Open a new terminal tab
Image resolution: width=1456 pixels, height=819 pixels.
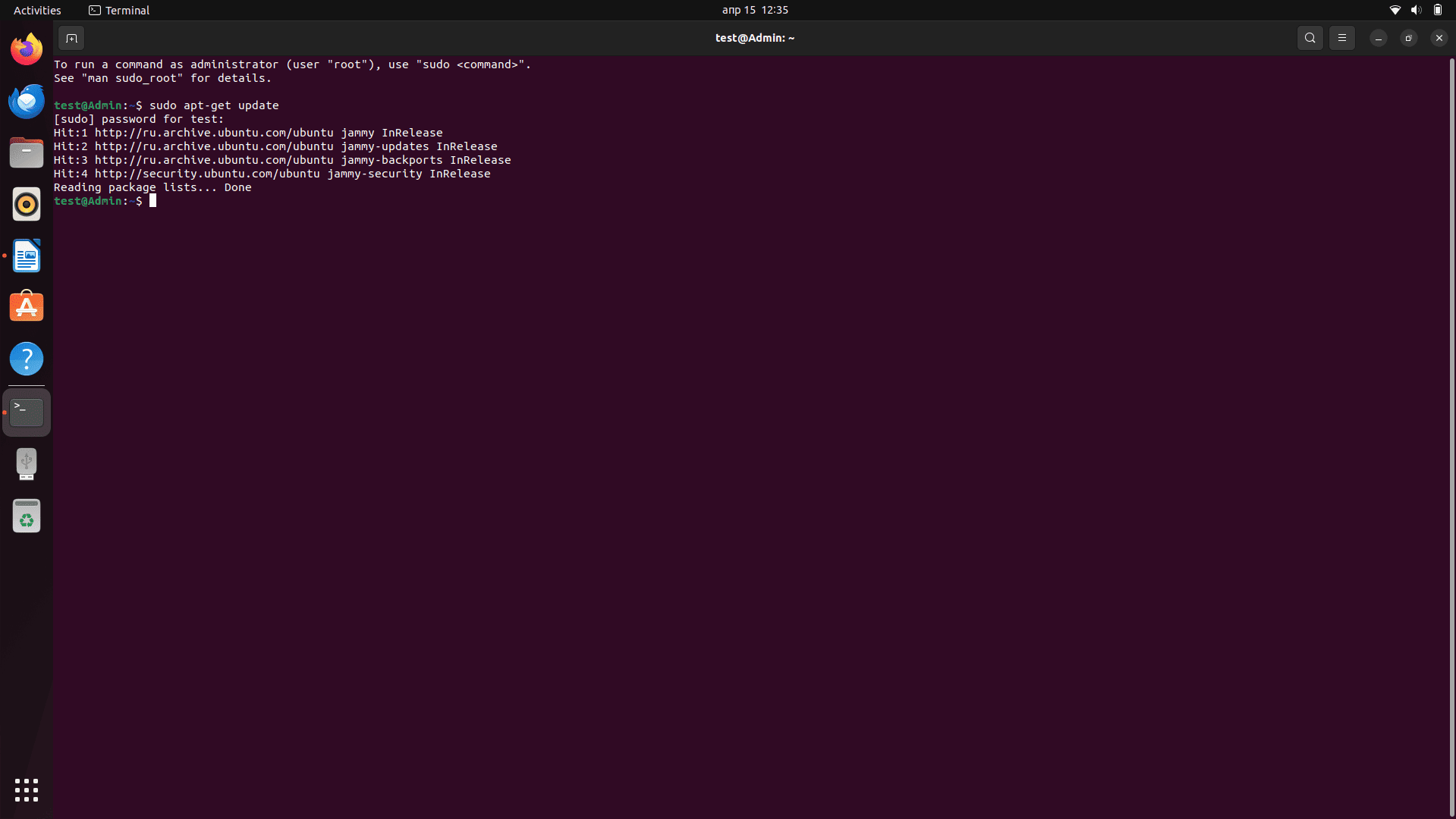click(71, 38)
